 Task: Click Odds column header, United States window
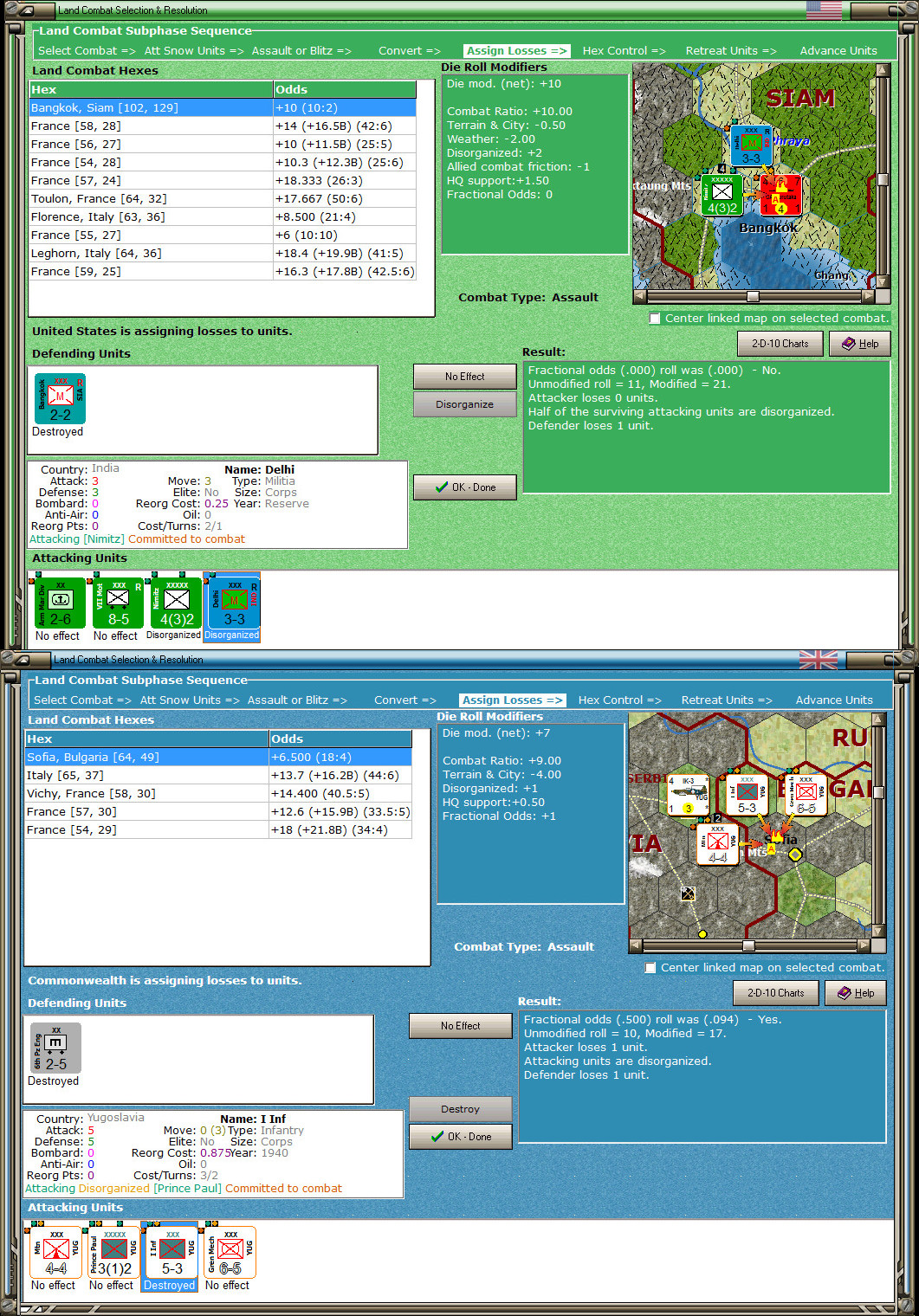click(345, 90)
